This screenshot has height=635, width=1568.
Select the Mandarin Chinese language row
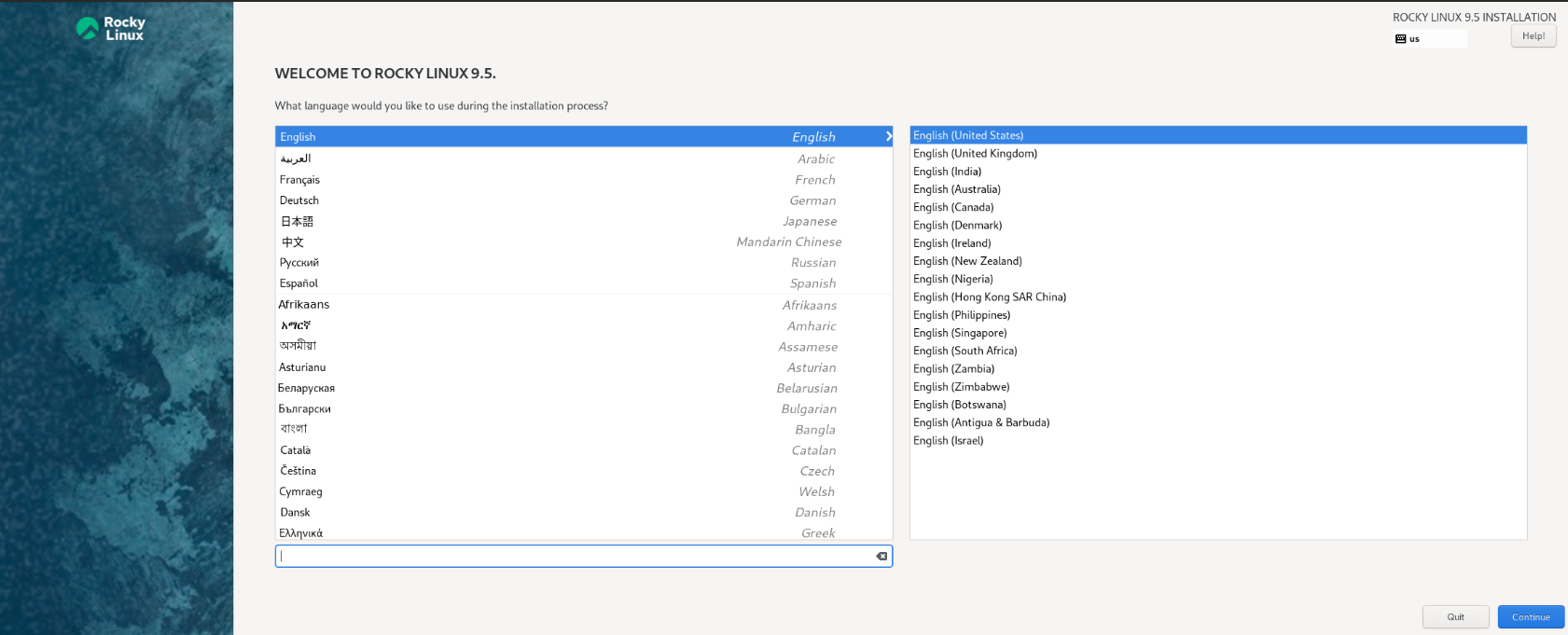pos(584,242)
